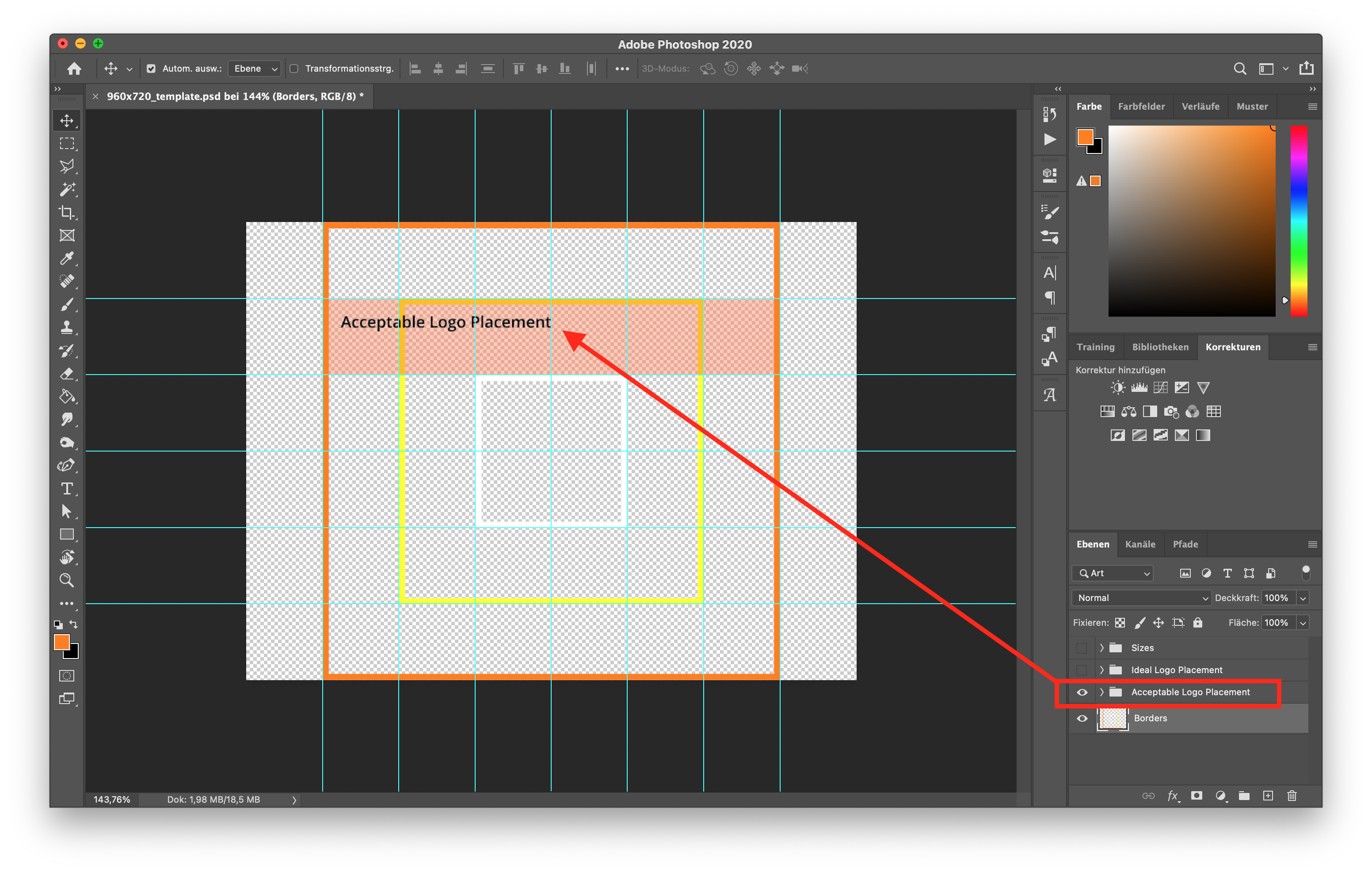
Task: Toggle lock transparent pixels
Action: 1120,623
